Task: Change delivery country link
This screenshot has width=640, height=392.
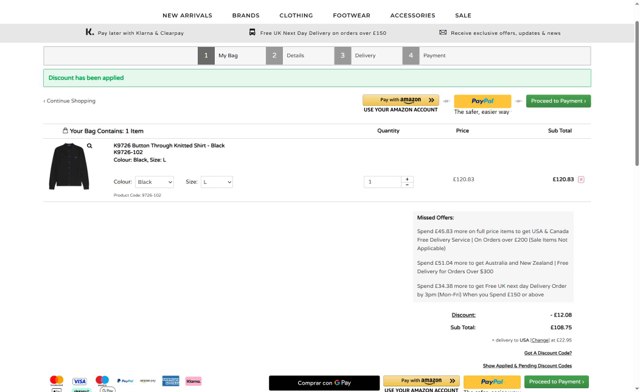Action: [540, 340]
